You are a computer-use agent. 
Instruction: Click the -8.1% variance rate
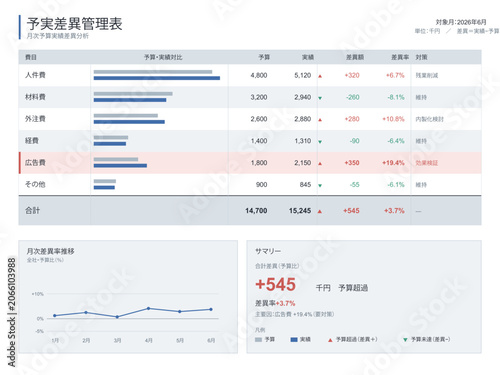tap(396, 97)
